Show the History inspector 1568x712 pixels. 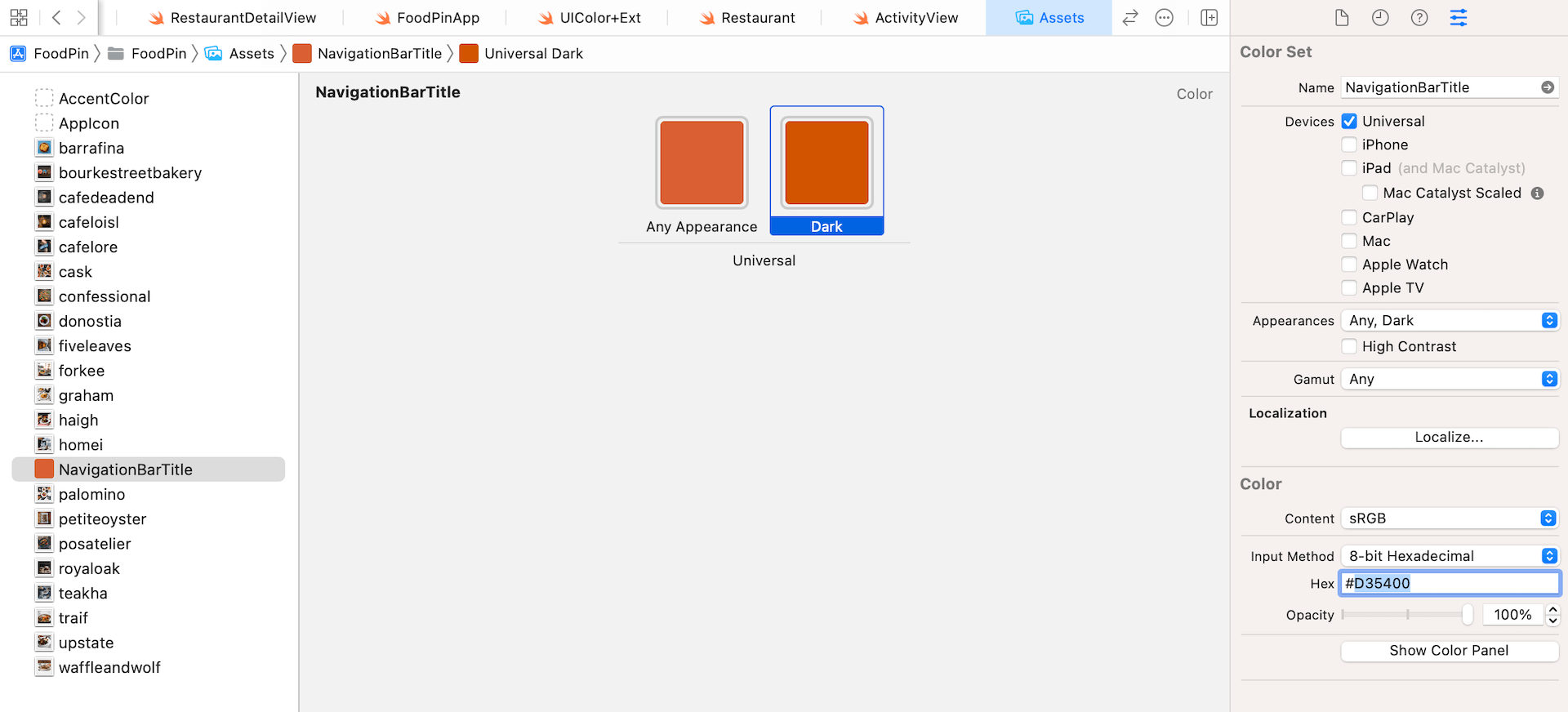click(x=1380, y=17)
